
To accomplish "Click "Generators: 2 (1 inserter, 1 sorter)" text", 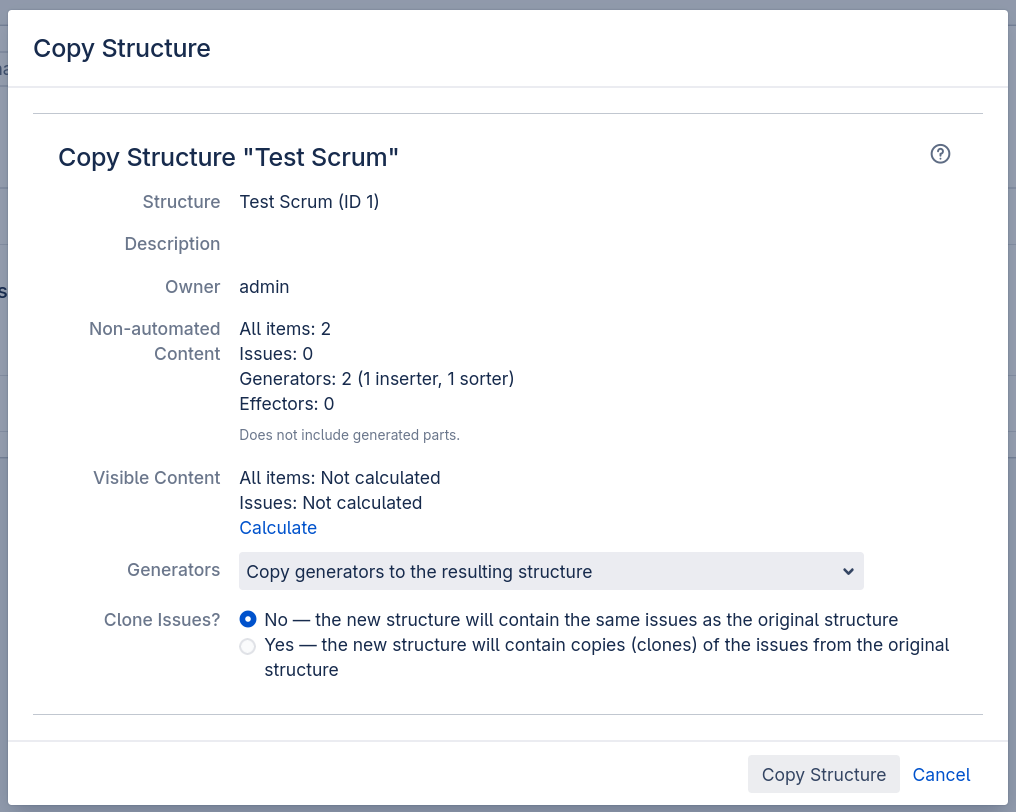I will pyautogui.click(x=376, y=379).
